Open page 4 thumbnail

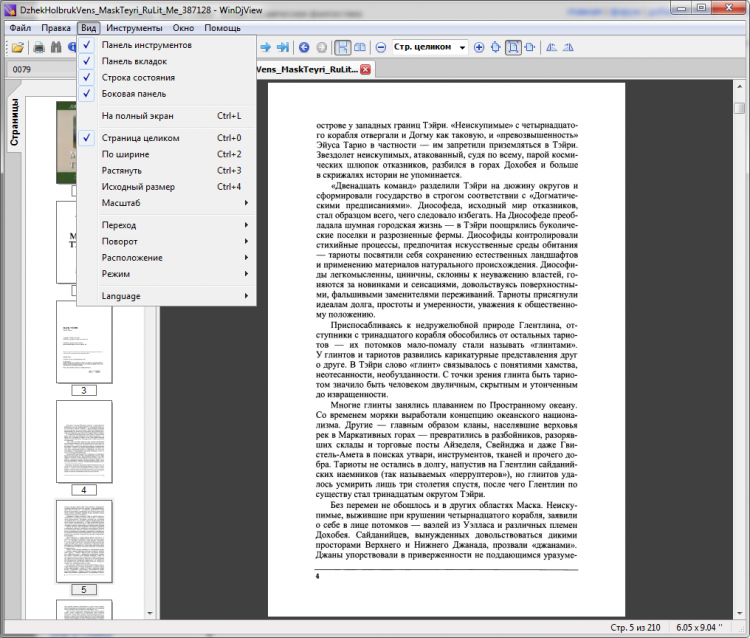[x=84, y=441]
